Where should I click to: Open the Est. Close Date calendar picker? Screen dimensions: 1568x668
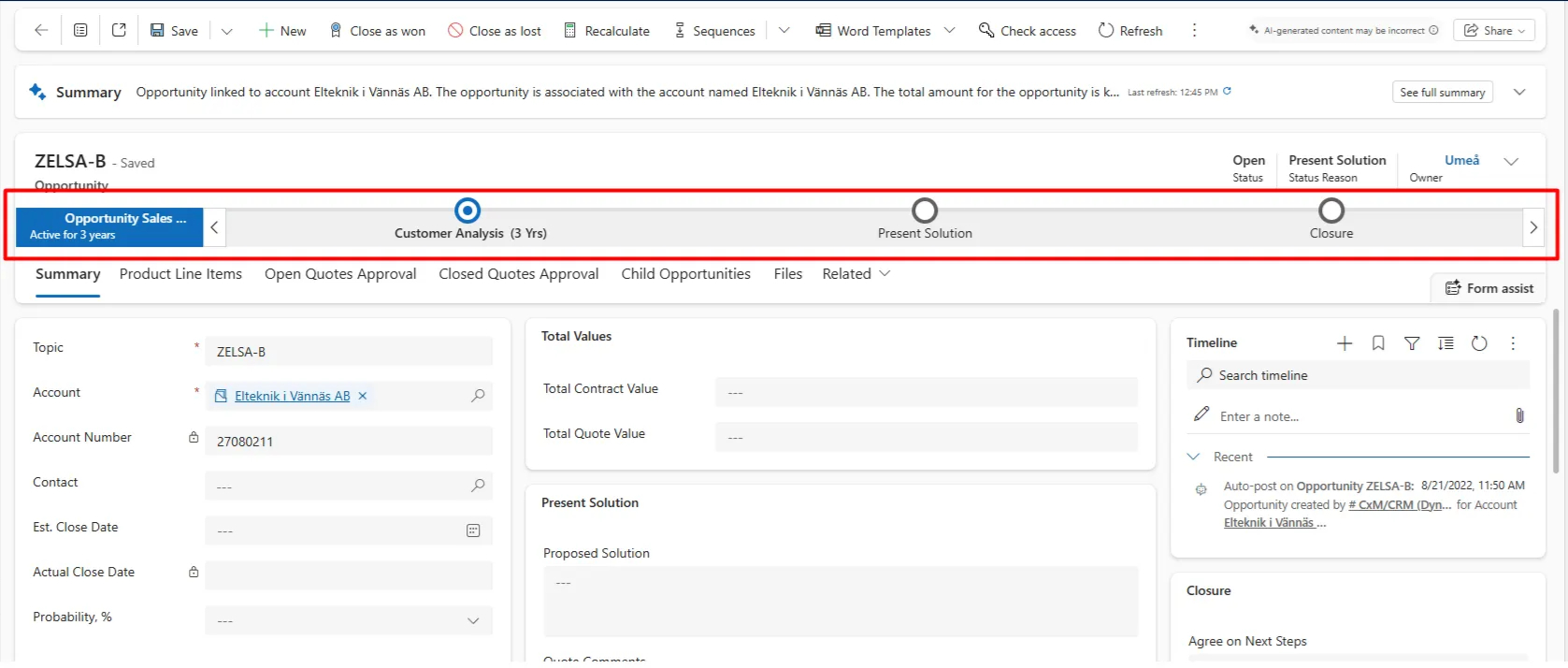pyautogui.click(x=473, y=530)
